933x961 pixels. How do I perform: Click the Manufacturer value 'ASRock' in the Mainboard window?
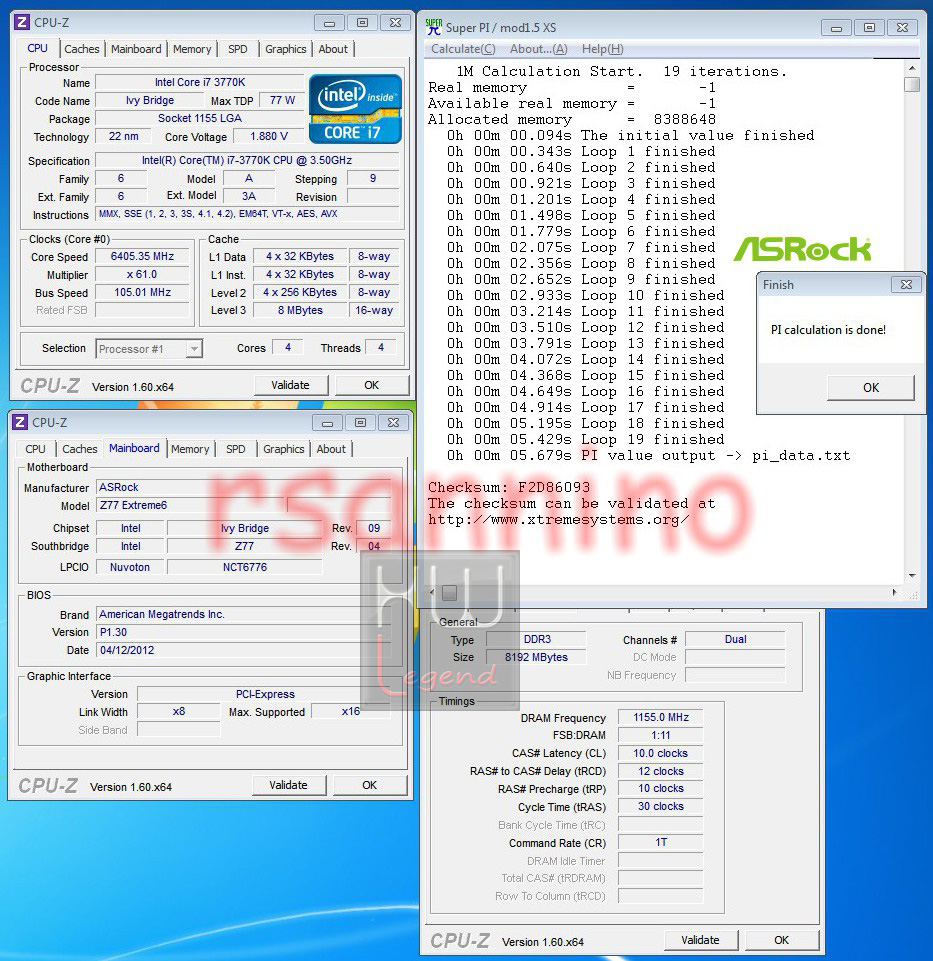244,487
